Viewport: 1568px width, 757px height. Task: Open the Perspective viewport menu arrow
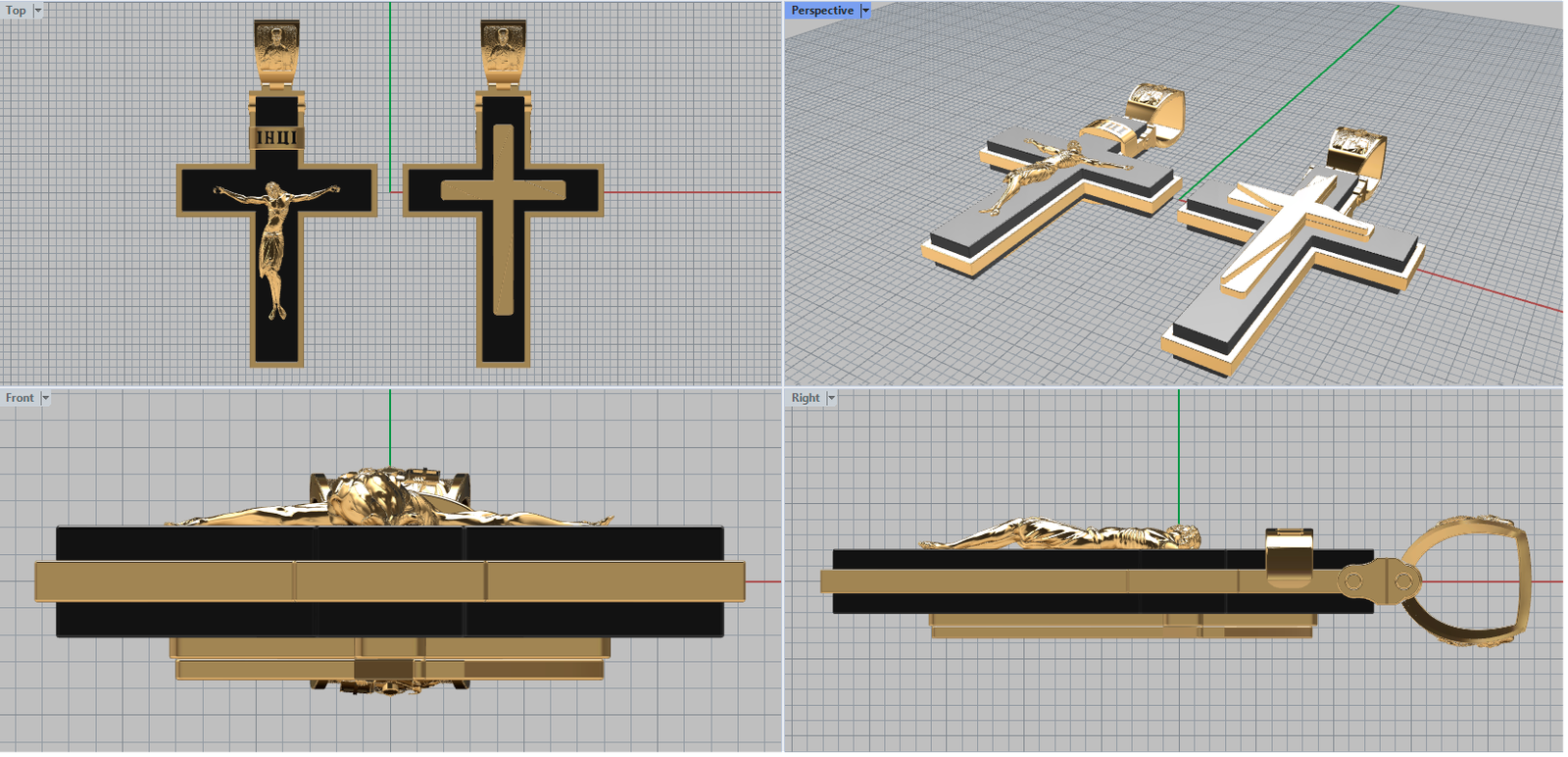pos(865,11)
